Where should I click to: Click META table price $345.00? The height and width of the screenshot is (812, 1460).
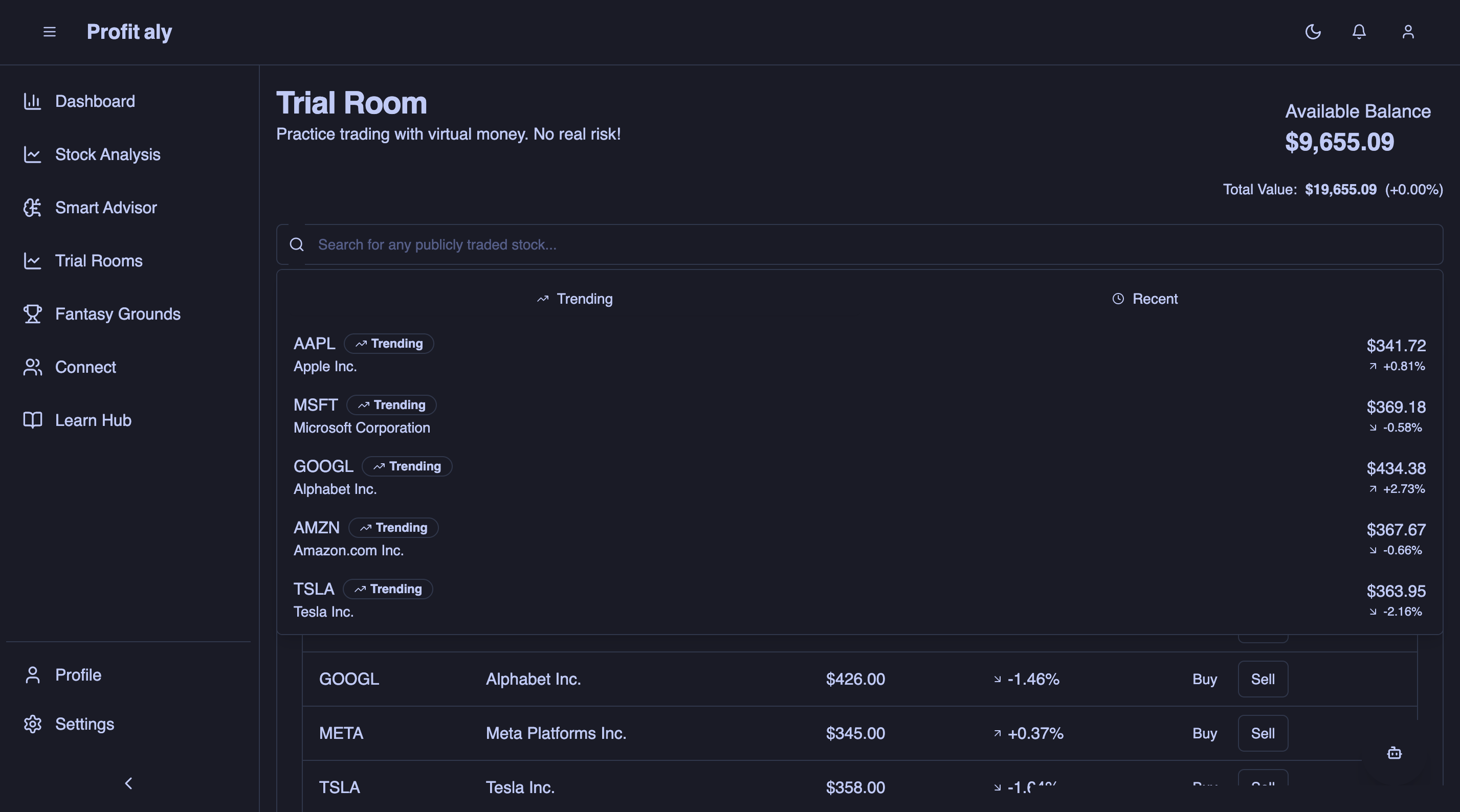tap(855, 733)
